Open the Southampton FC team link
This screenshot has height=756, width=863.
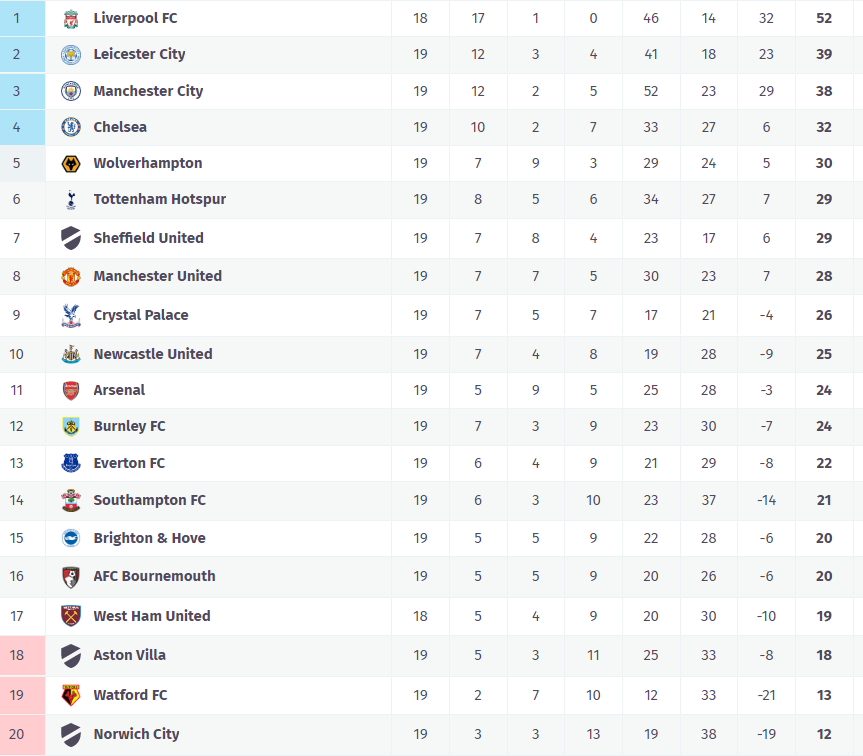tap(149, 500)
